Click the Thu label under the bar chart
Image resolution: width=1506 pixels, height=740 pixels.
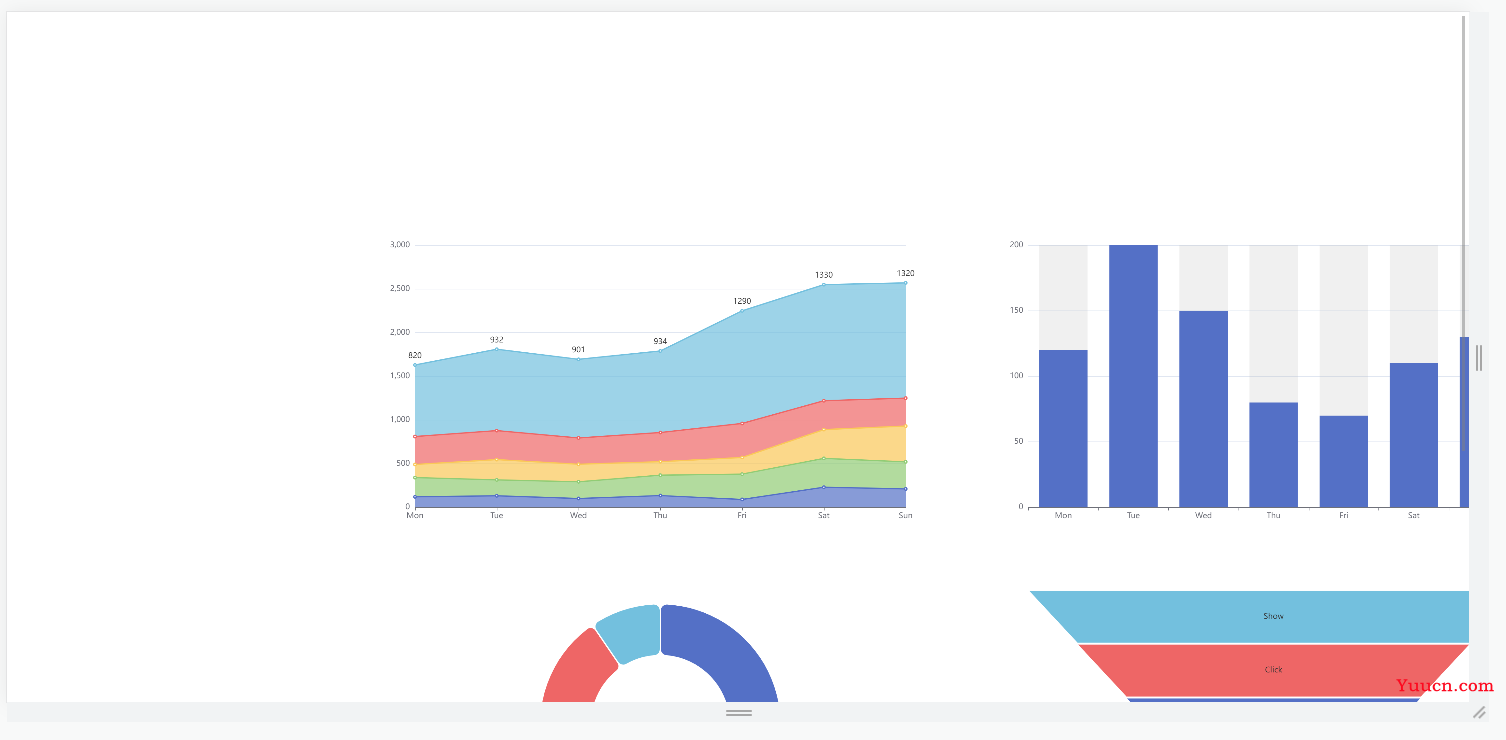point(1273,516)
